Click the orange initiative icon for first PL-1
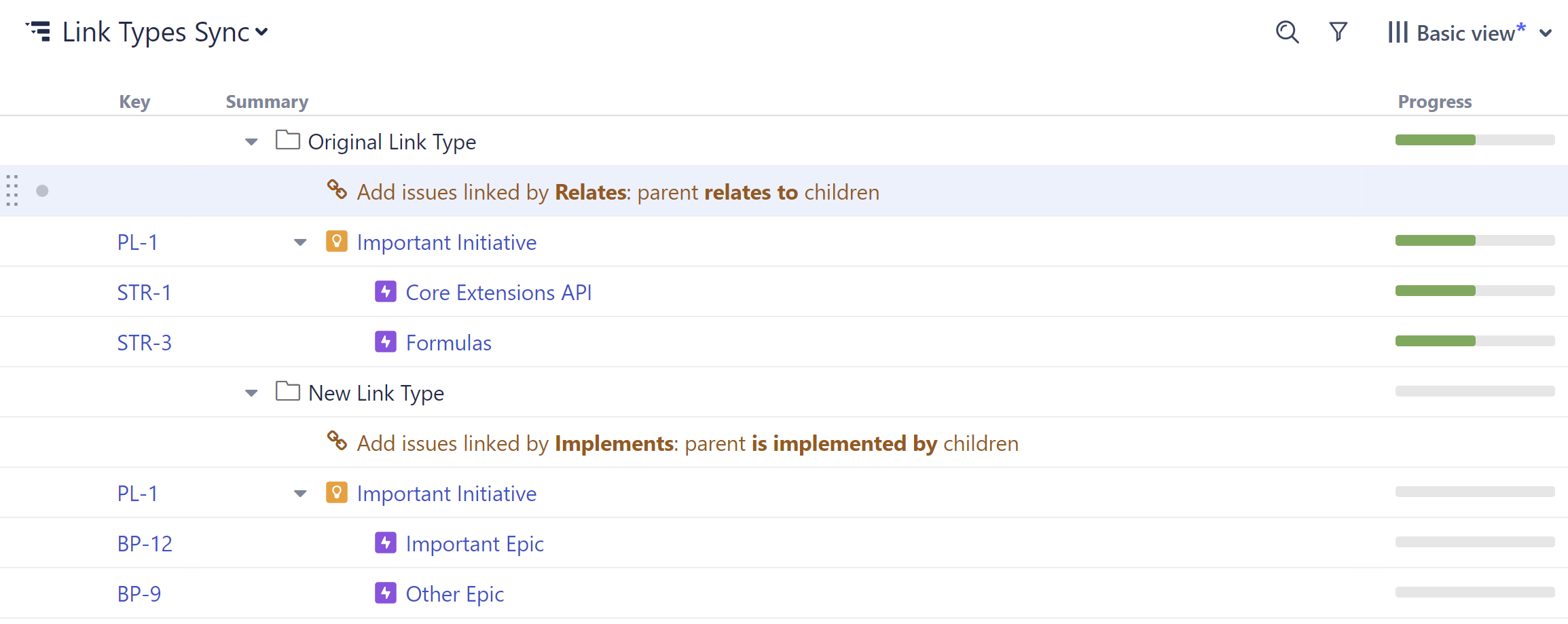 [336, 242]
